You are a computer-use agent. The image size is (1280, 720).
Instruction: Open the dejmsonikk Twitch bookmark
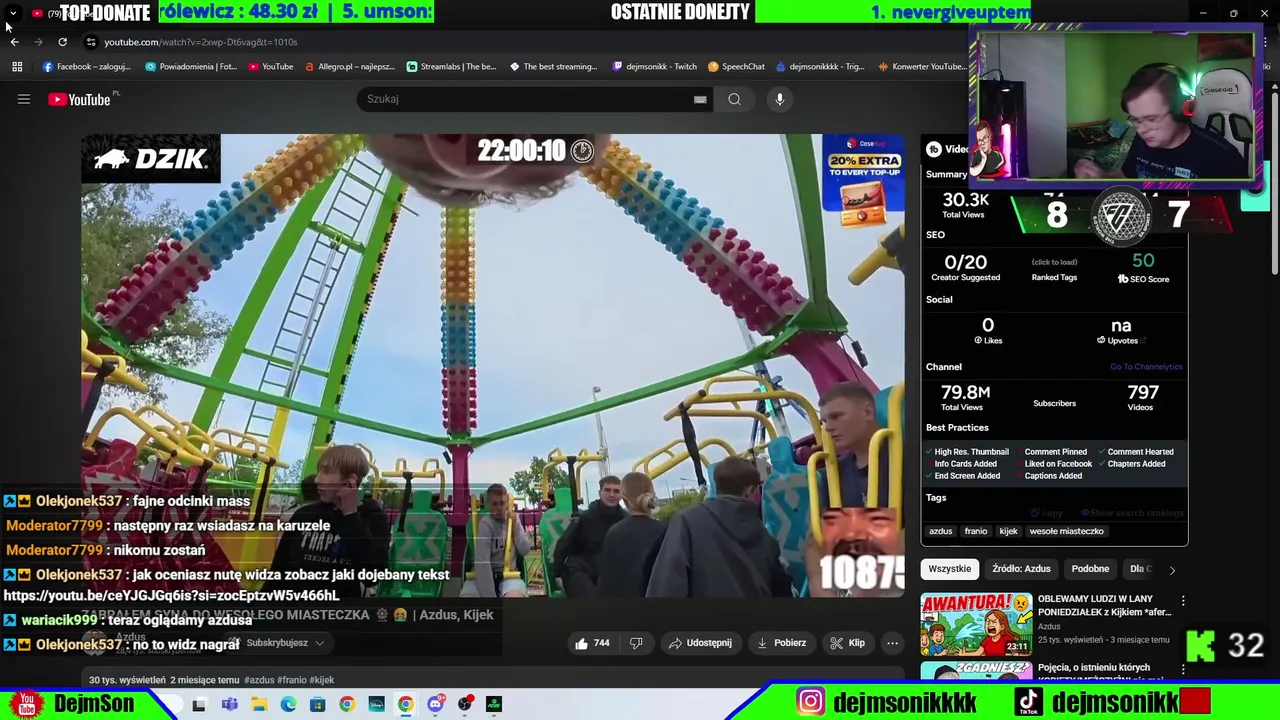pos(654,67)
